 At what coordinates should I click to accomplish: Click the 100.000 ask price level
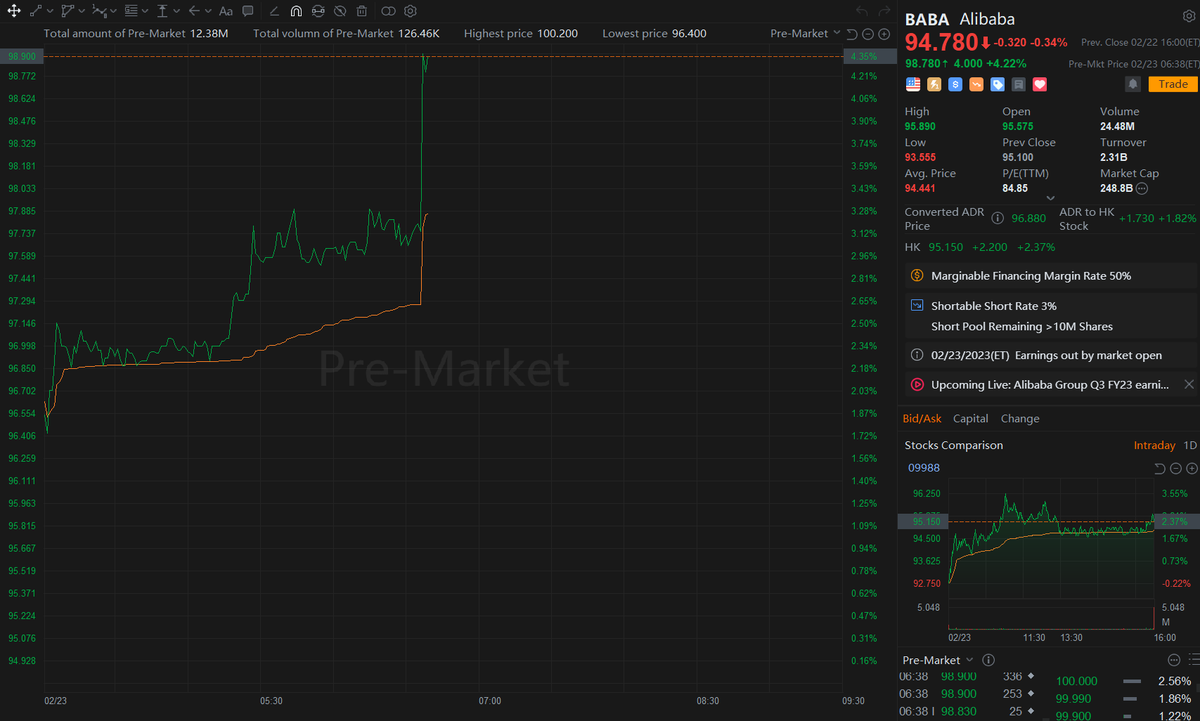1077,680
